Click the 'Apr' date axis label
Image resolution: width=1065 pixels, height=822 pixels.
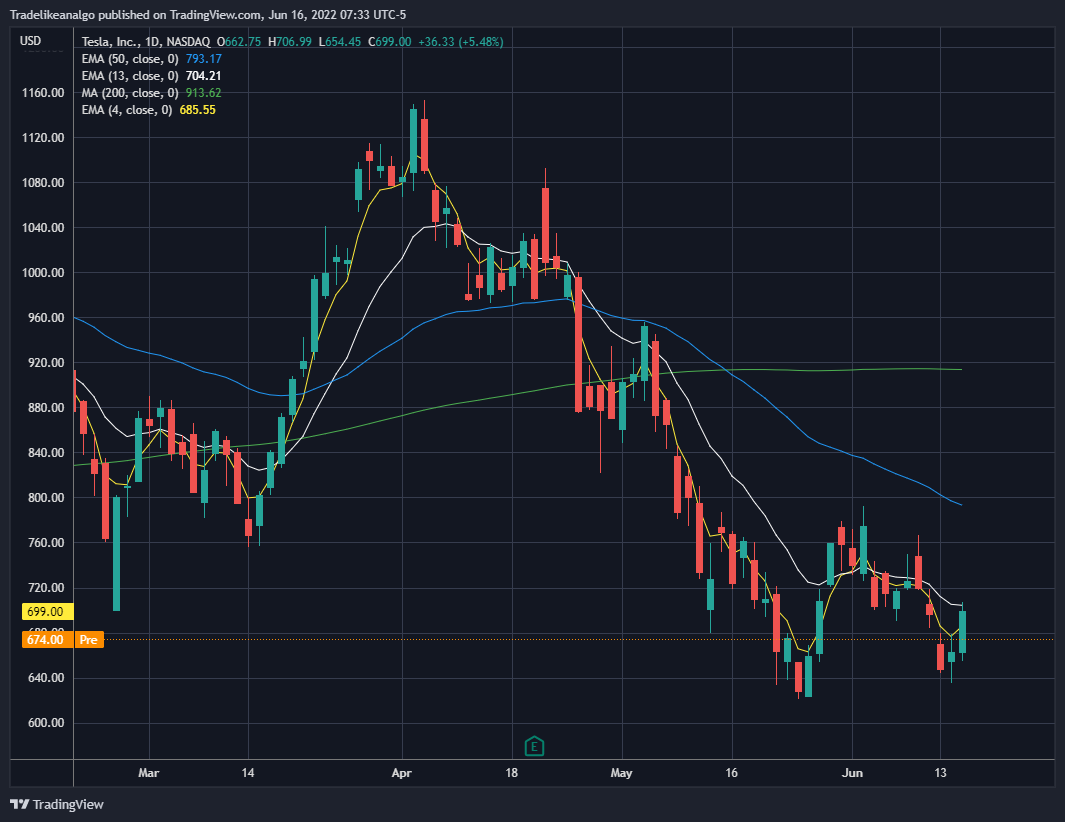click(402, 773)
